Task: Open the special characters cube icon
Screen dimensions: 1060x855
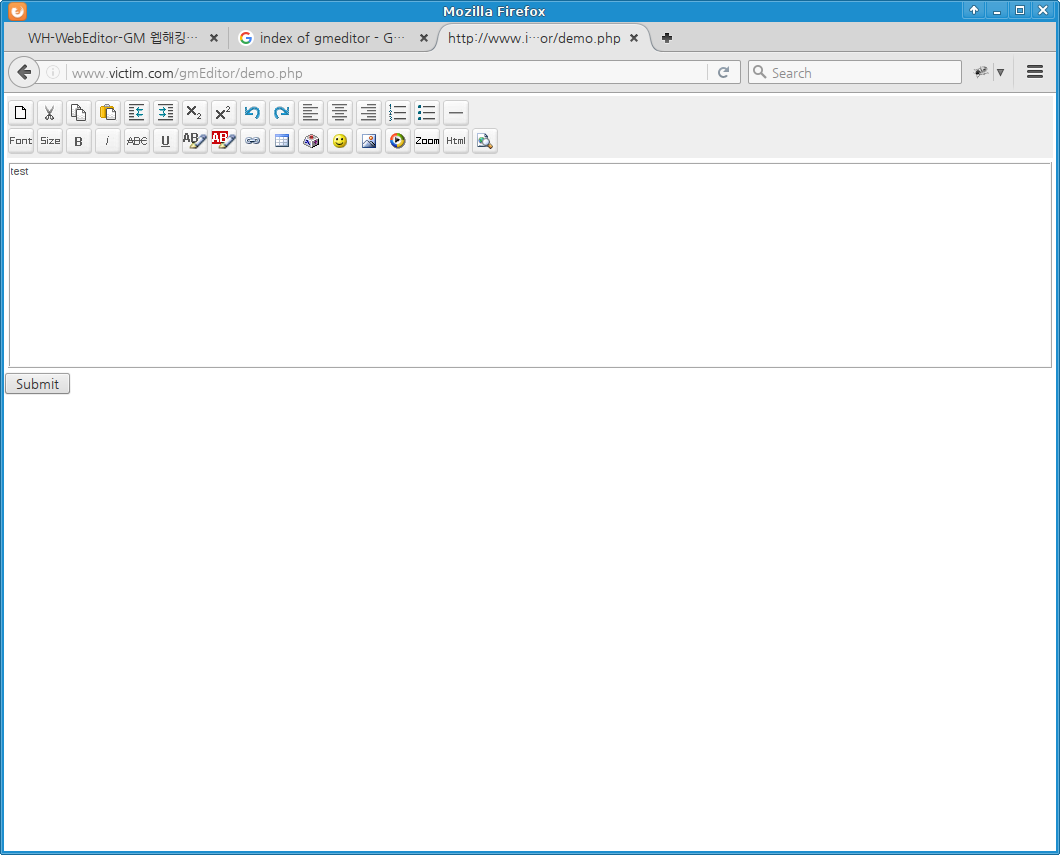Action: point(311,141)
